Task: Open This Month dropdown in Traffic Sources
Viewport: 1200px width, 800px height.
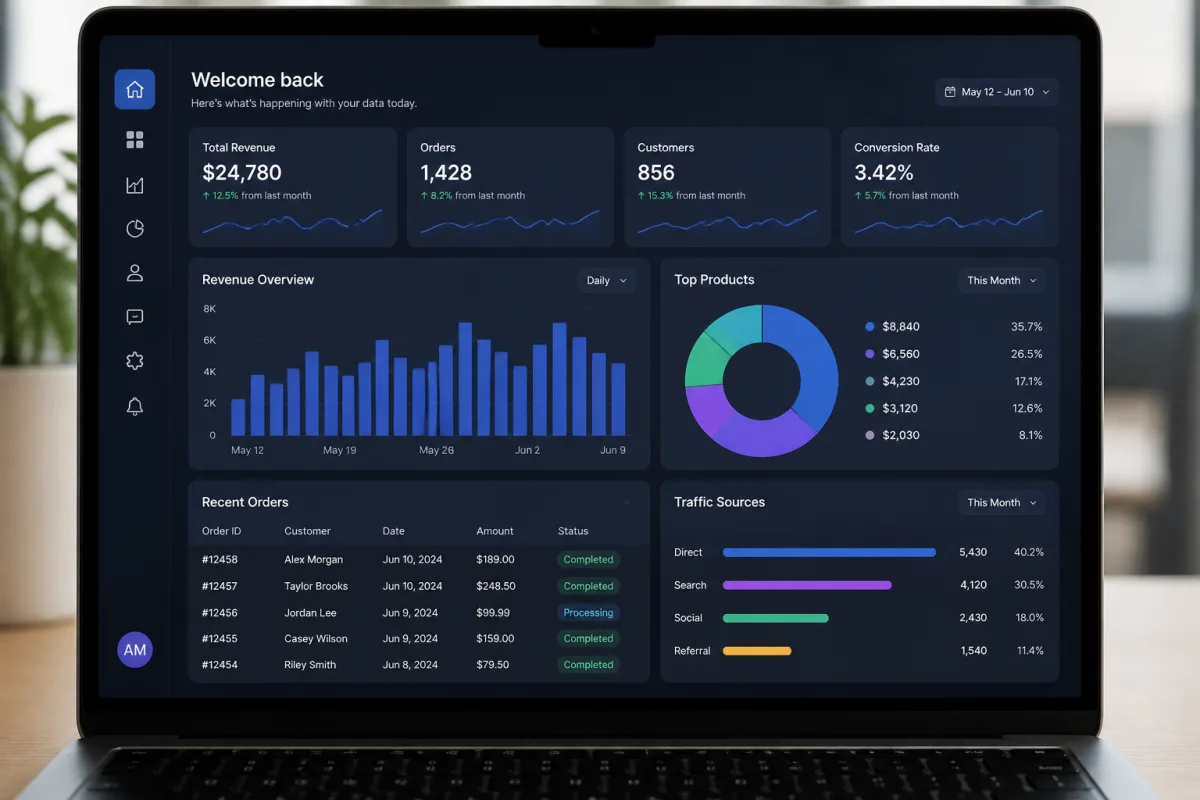Action: pyautogui.click(x=1002, y=503)
